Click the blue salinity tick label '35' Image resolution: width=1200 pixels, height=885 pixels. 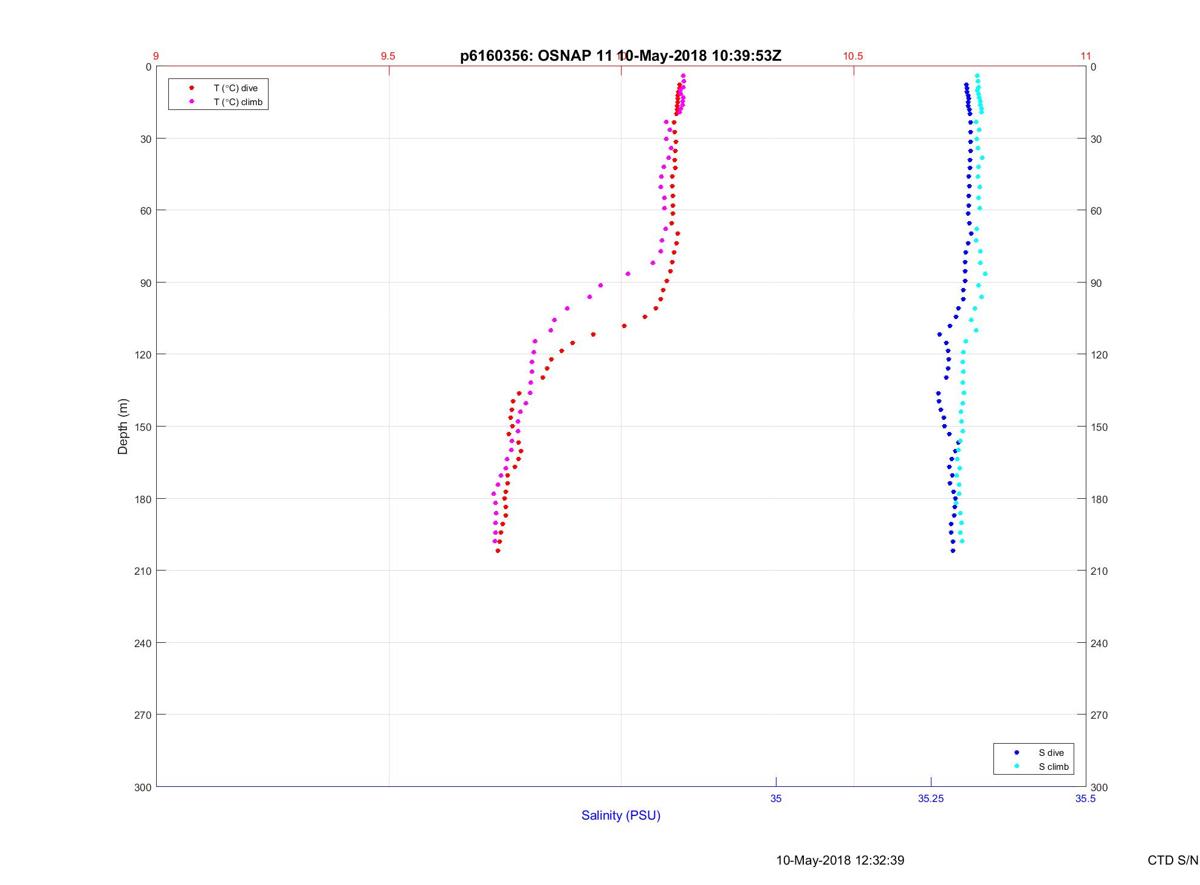tap(776, 799)
